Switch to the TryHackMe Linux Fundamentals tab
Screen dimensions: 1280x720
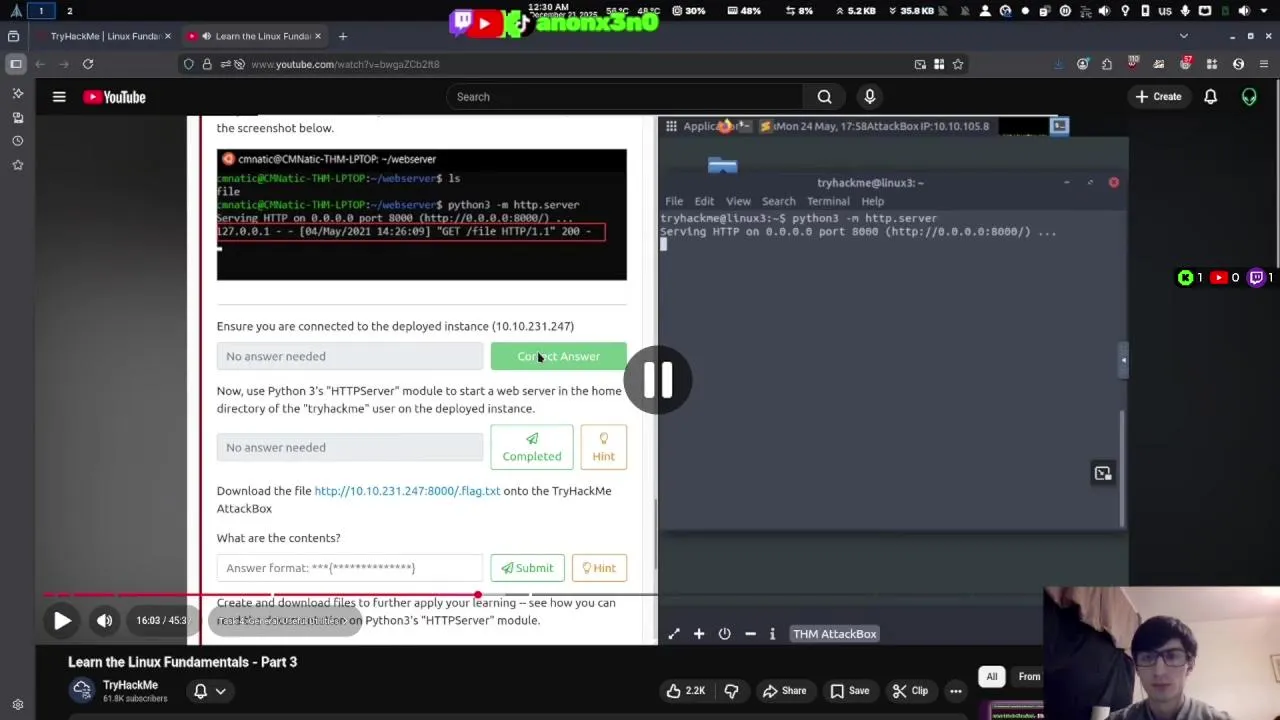point(105,36)
